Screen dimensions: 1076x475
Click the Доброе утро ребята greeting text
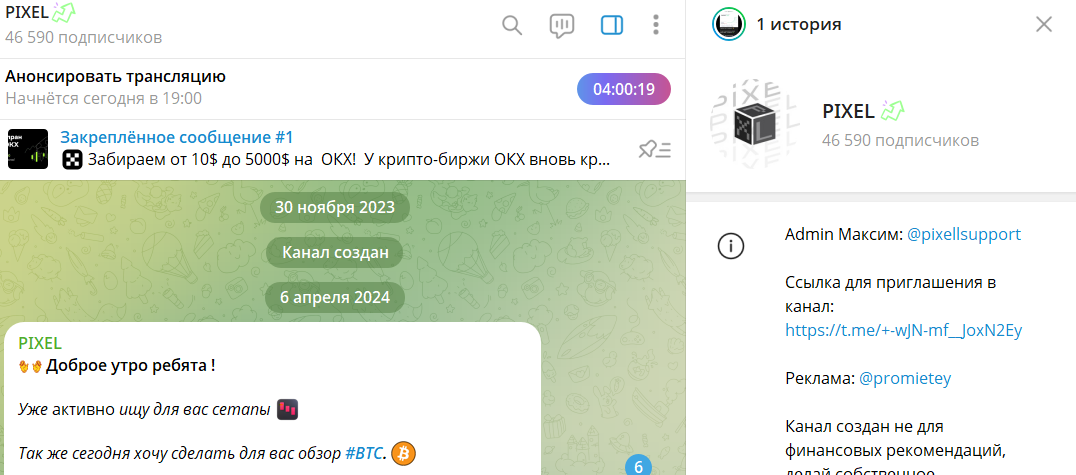pyautogui.click(x=130, y=366)
